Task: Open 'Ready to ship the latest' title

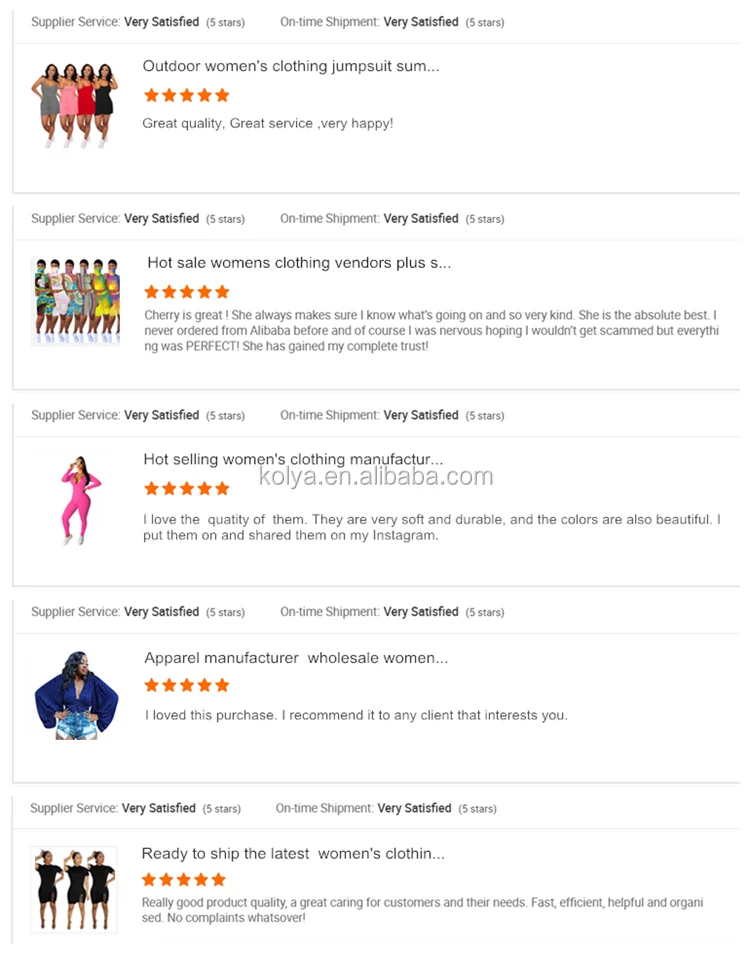Action: [293, 853]
